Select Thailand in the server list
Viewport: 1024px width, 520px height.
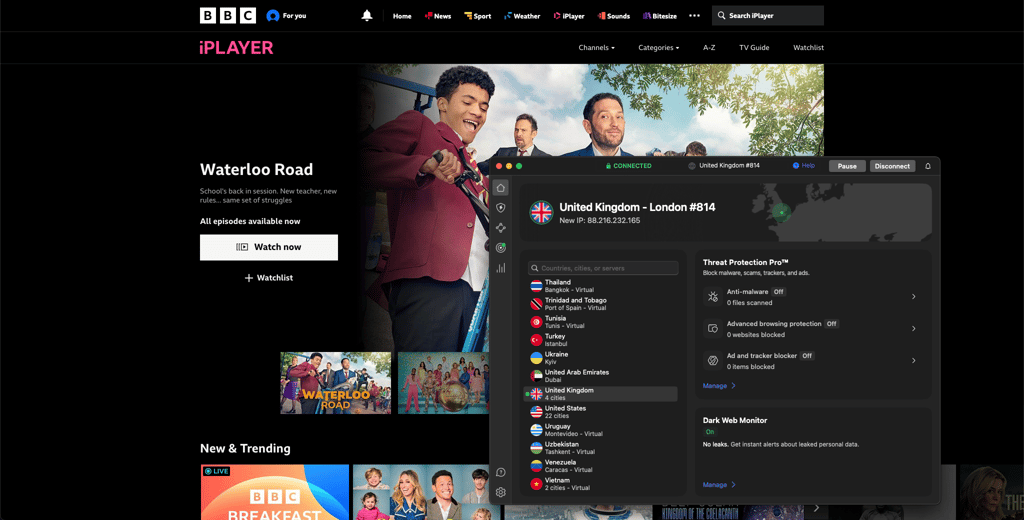(x=601, y=285)
